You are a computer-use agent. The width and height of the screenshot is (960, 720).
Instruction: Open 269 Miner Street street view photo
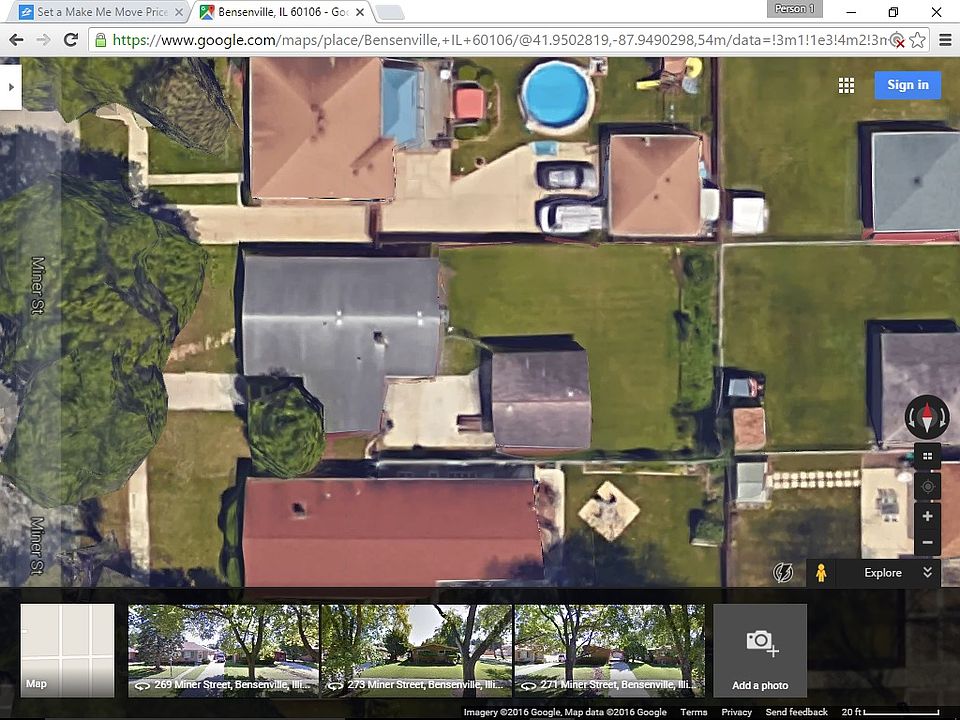(223, 650)
